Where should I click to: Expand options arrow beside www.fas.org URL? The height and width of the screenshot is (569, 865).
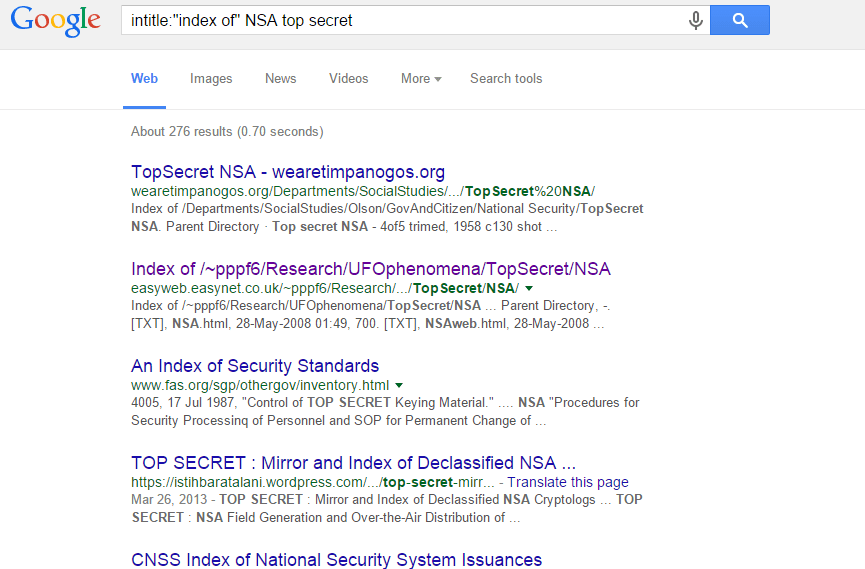pyautogui.click(x=399, y=385)
